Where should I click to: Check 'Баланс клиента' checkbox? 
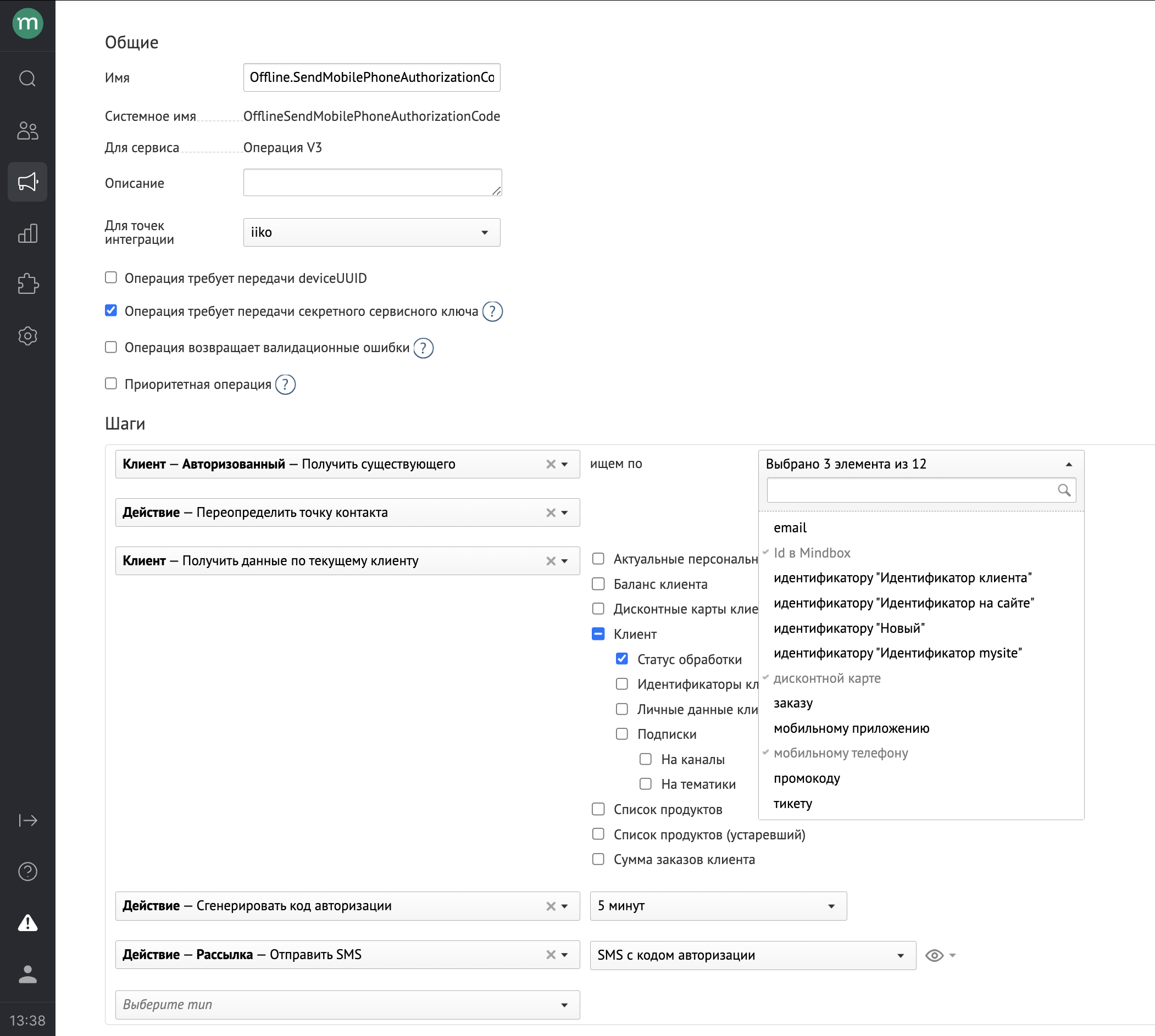[598, 583]
